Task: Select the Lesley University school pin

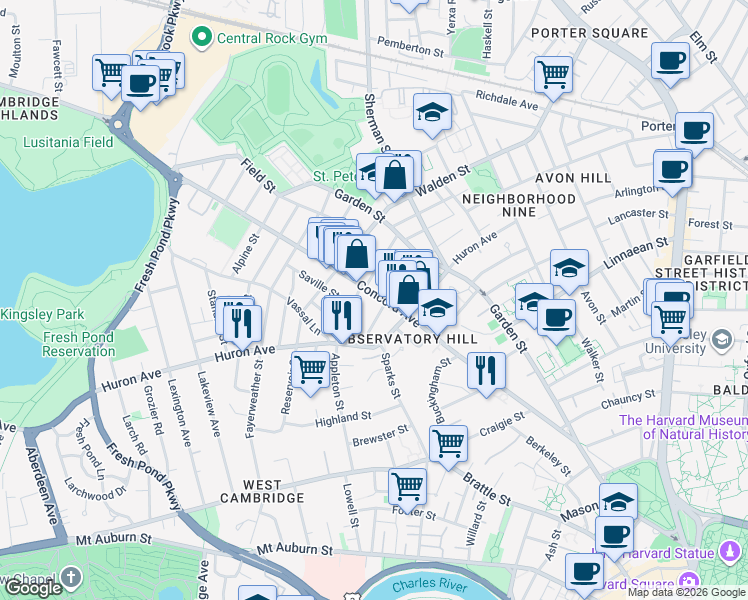Action: coord(722,340)
